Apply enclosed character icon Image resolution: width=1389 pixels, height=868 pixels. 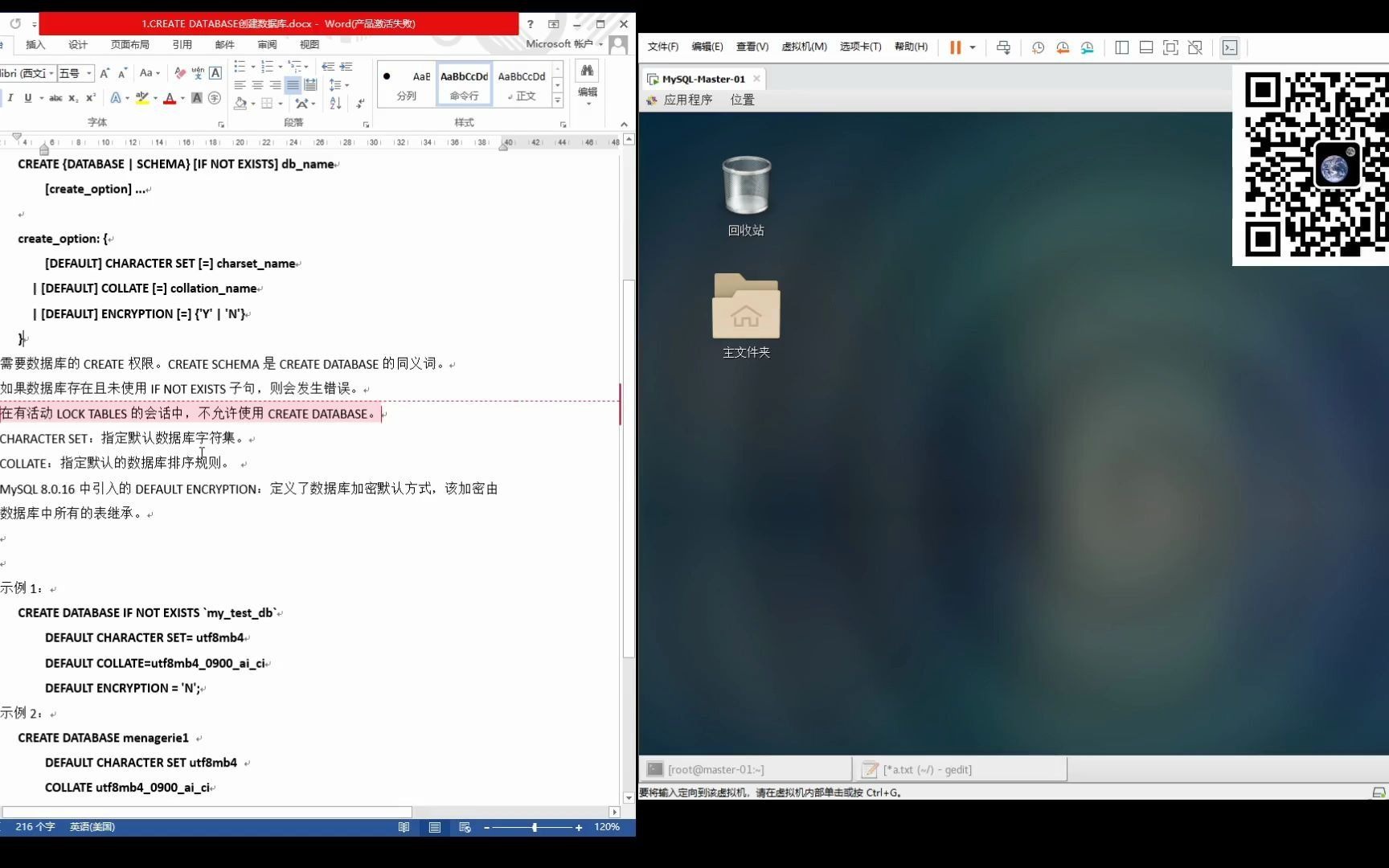[x=215, y=98]
